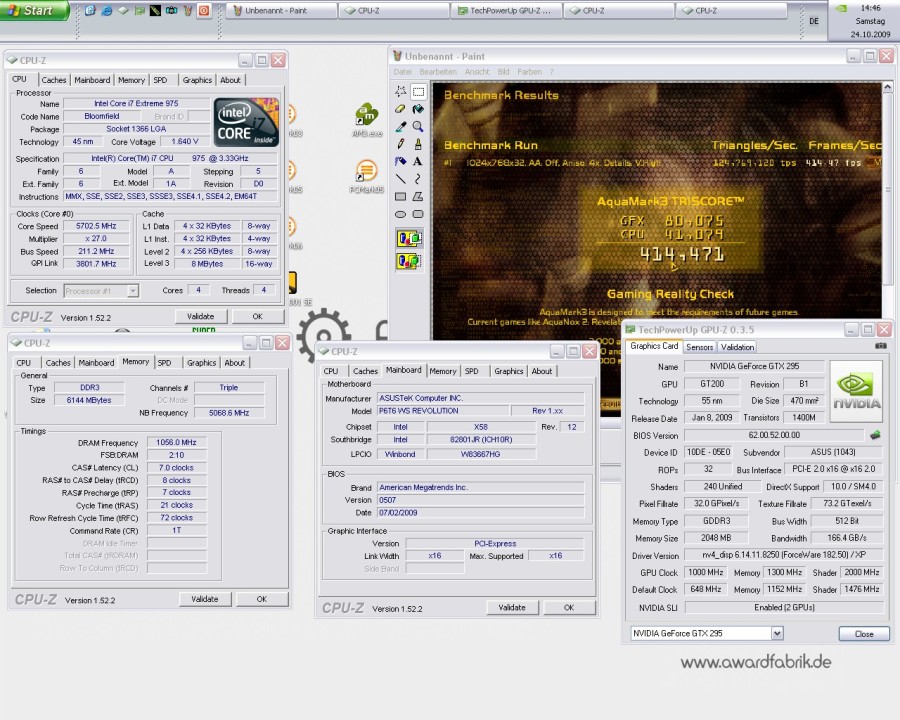Expand the GPU selector dropdown in GPU-Z

pos(777,633)
